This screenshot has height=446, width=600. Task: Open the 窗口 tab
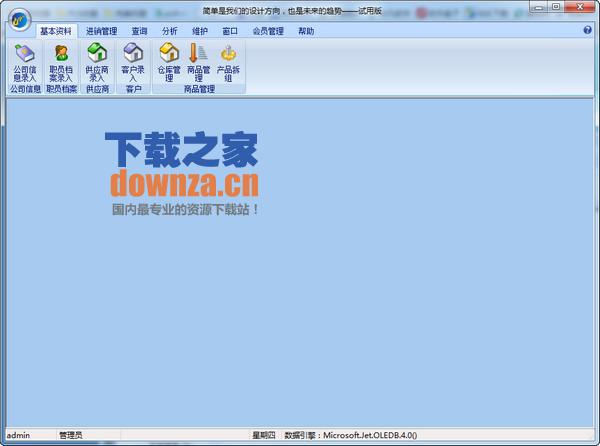(x=230, y=31)
